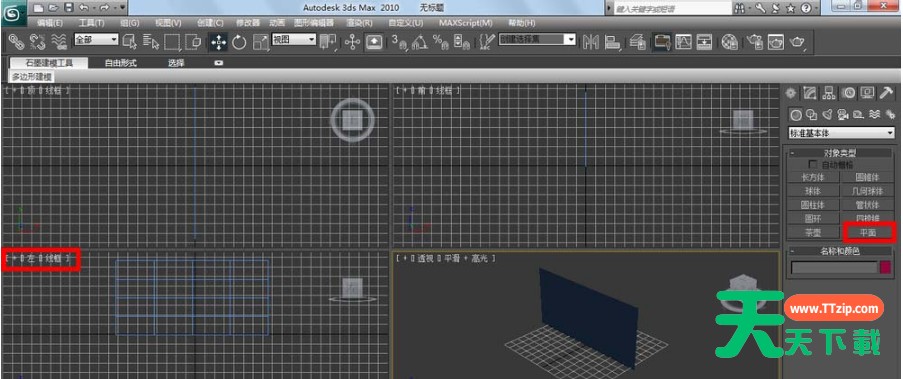Activate the Select and Scale tool
Screen dimensions: 903x379
click(x=260, y=41)
